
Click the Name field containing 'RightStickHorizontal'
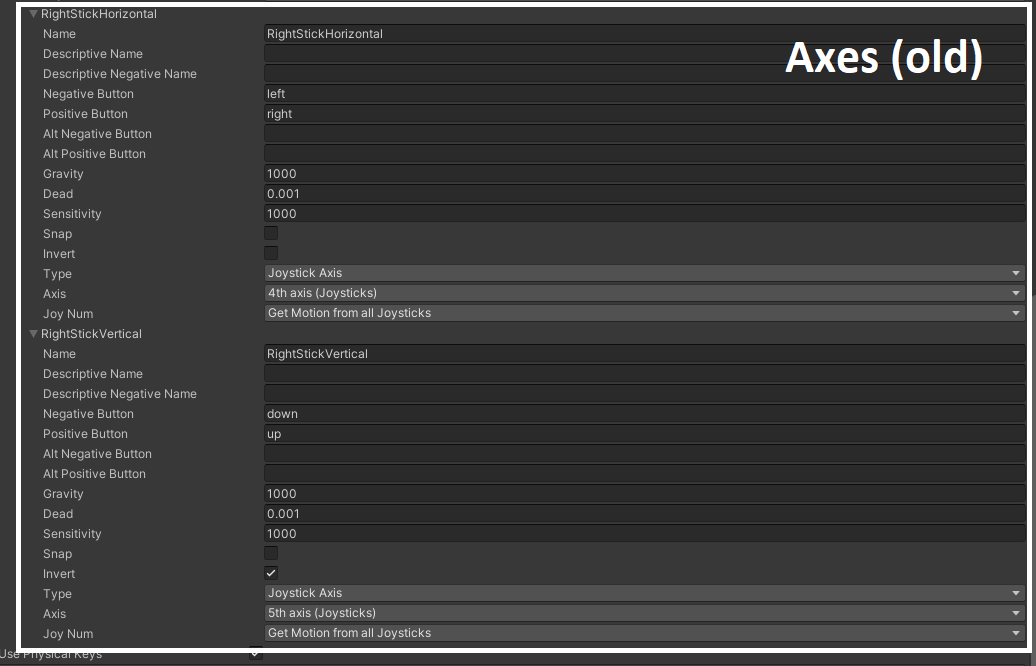644,34
